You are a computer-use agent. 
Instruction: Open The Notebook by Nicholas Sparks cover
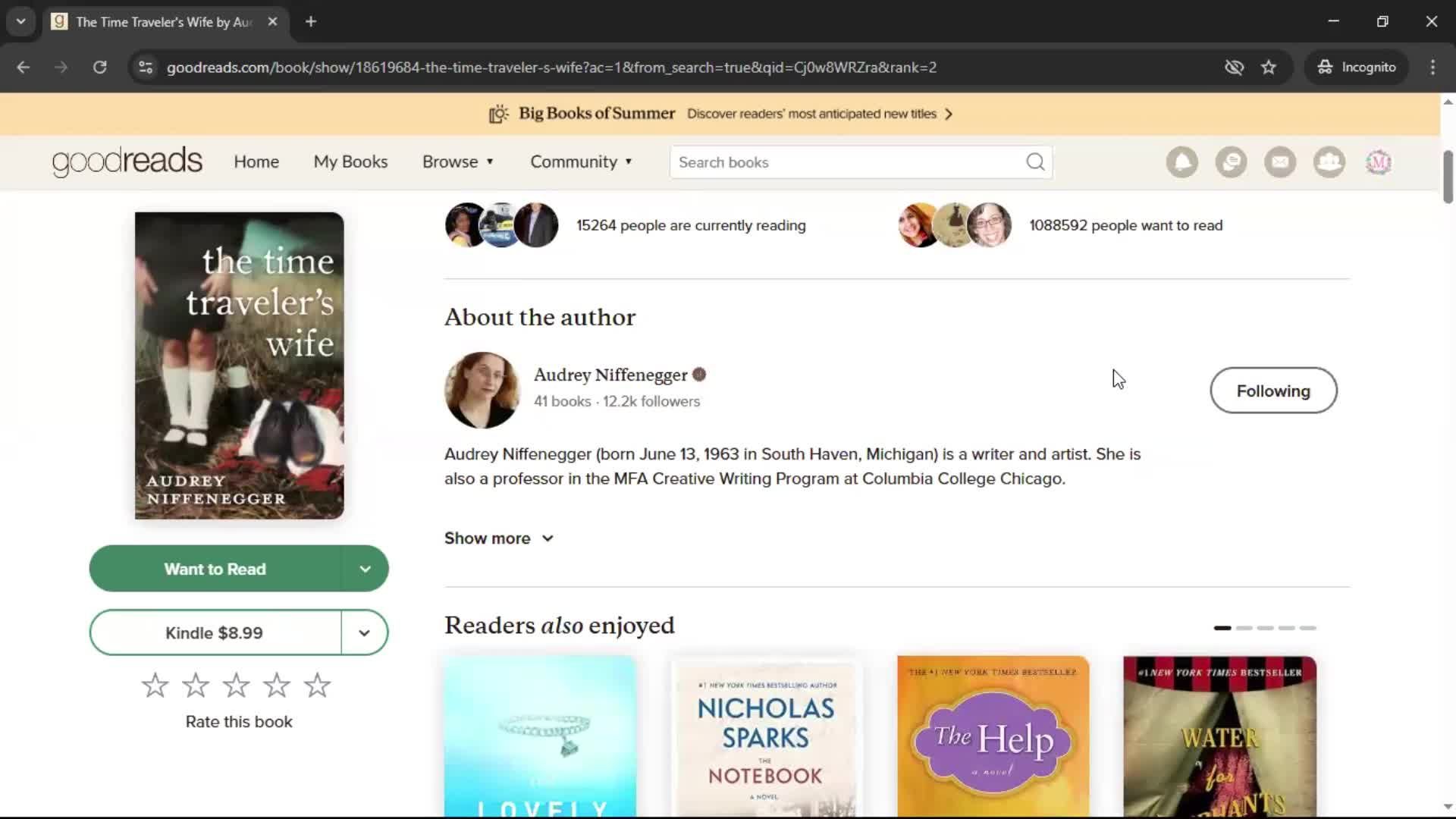tap(766, 736)
